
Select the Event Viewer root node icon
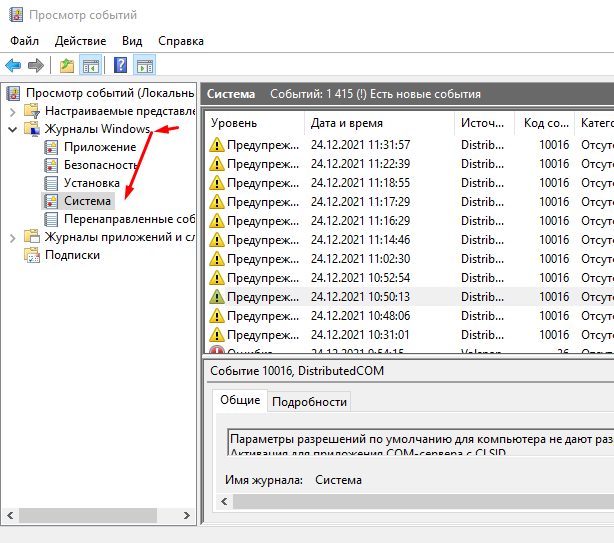14,93
